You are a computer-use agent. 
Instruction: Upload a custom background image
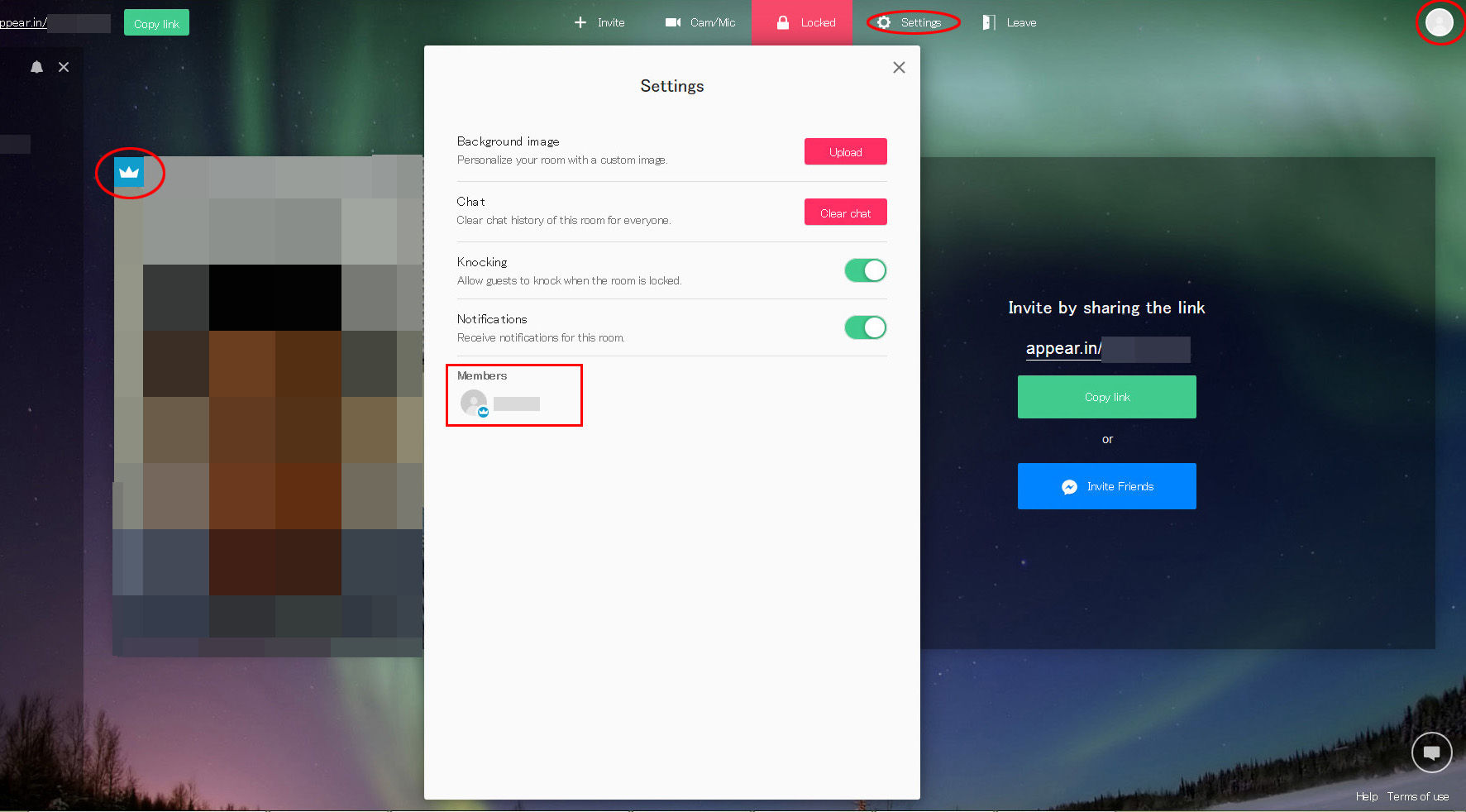845,151
